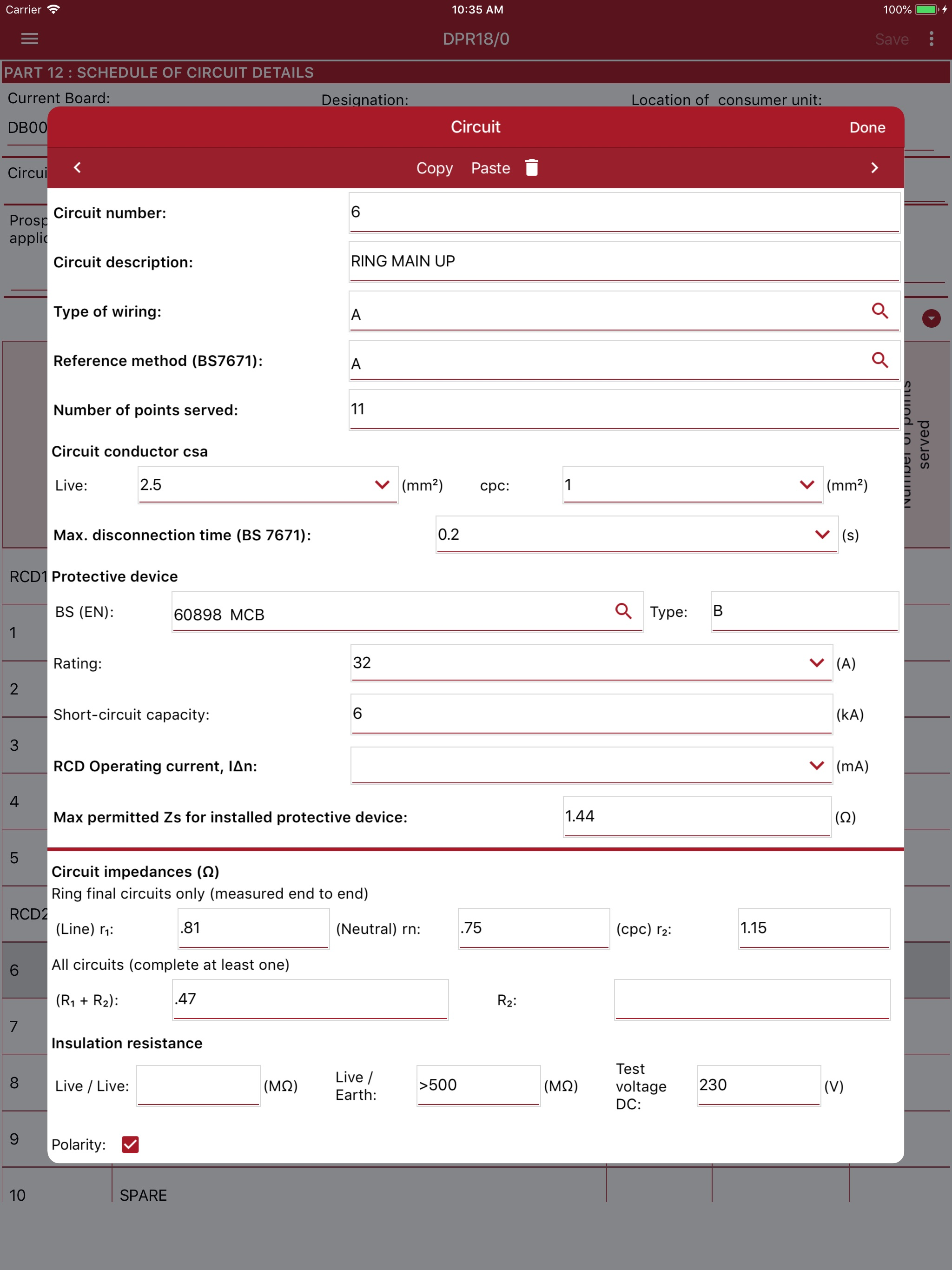The height and width of the screenshot is (1270, 952).
Task: Open the hamburger menu
Action: (x=29, y=39)
